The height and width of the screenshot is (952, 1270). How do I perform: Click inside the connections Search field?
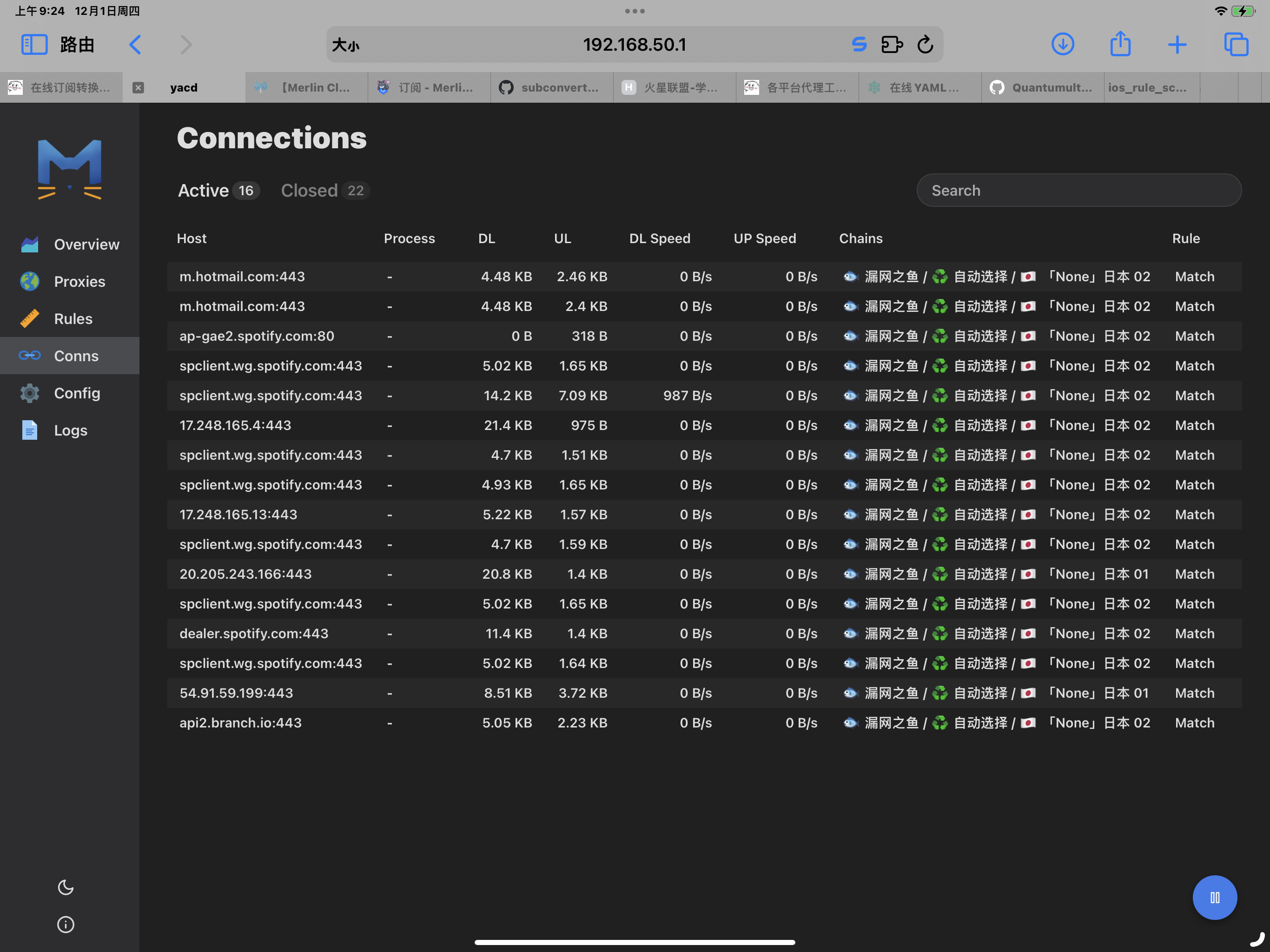click(1078, 190)
